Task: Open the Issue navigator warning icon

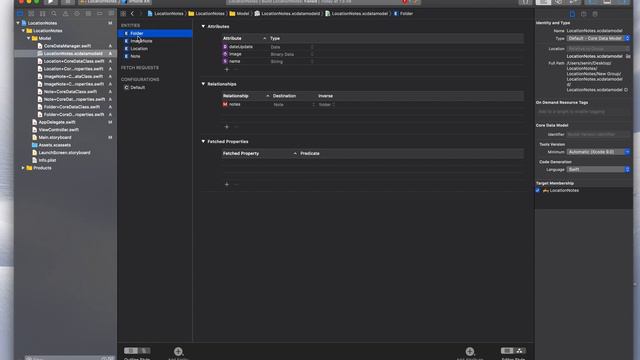Action: 65,13
